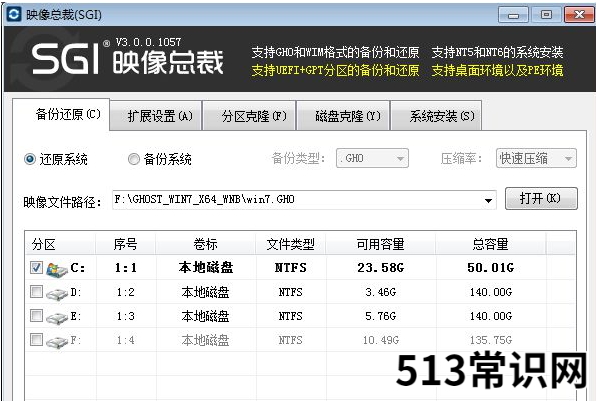Minimize the SGI window
Viewport: 597px width, 401px height.
[x=513, y=15]
